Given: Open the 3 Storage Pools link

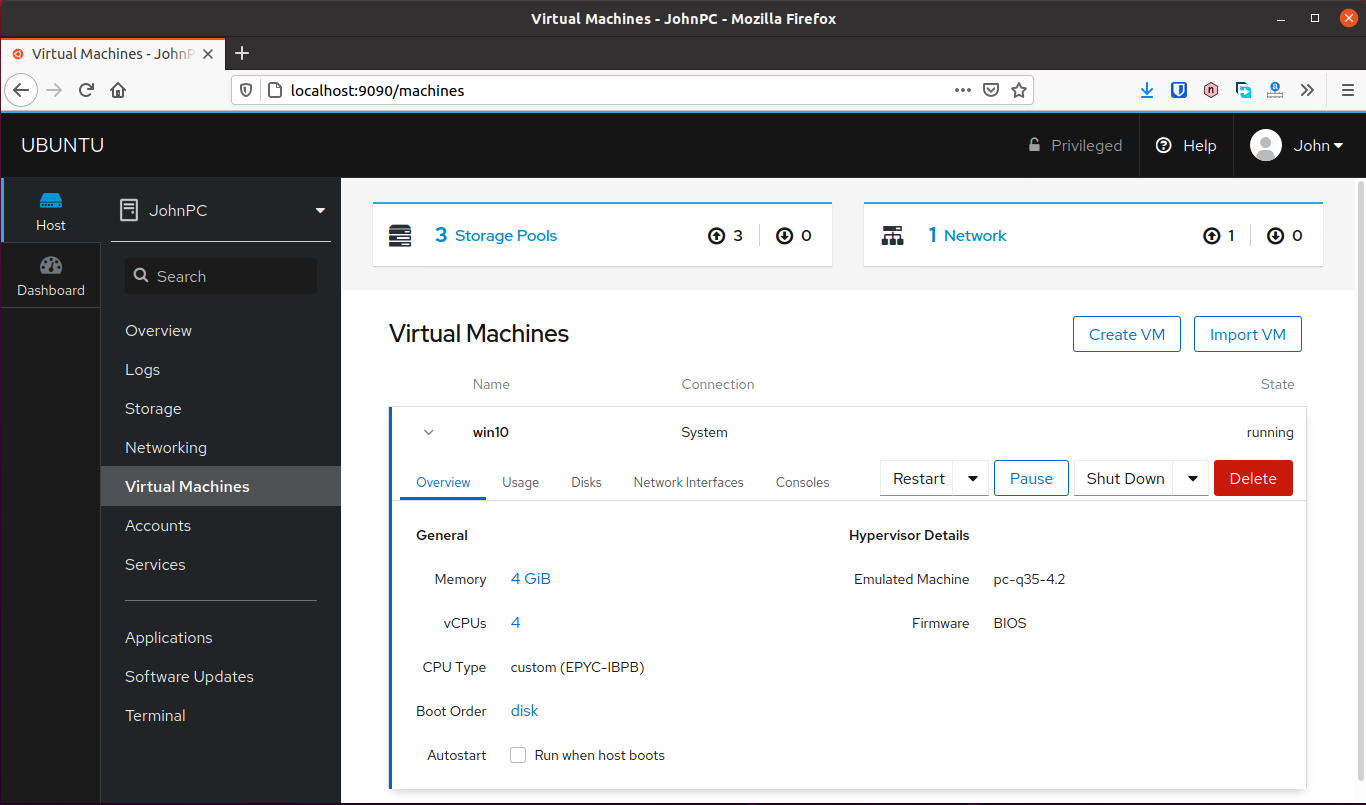Looking at the screenshot, I should (x=496, y=235).
